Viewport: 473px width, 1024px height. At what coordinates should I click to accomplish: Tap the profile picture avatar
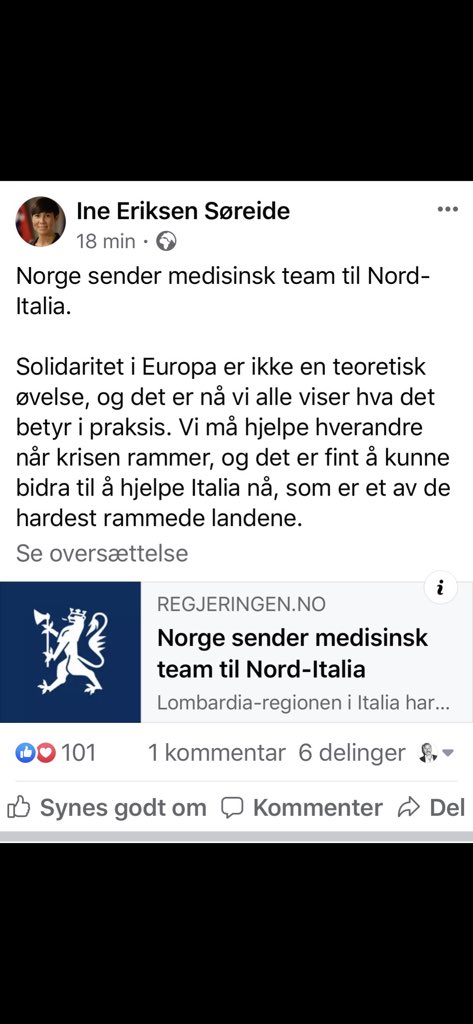(41, 221)
